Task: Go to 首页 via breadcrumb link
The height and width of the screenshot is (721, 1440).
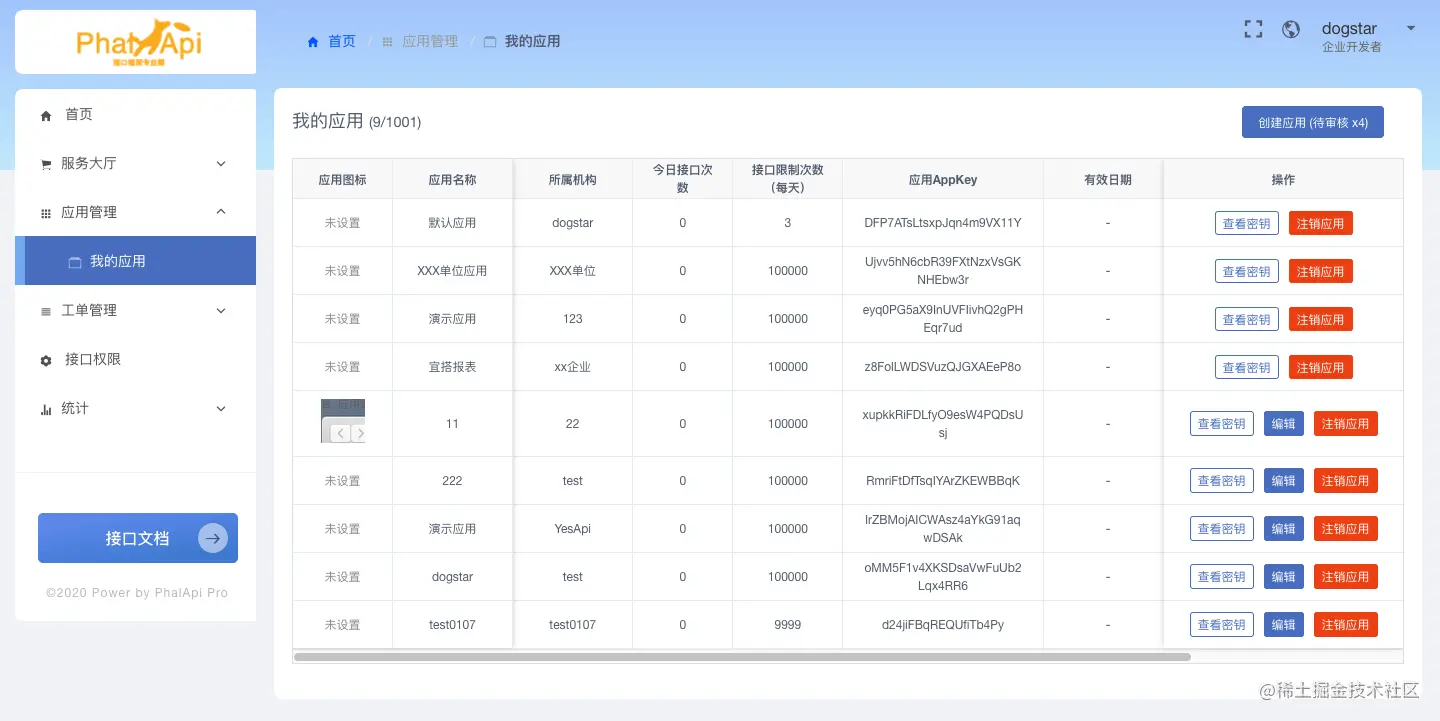Action: pyautogui.click(x=342, y=41)
